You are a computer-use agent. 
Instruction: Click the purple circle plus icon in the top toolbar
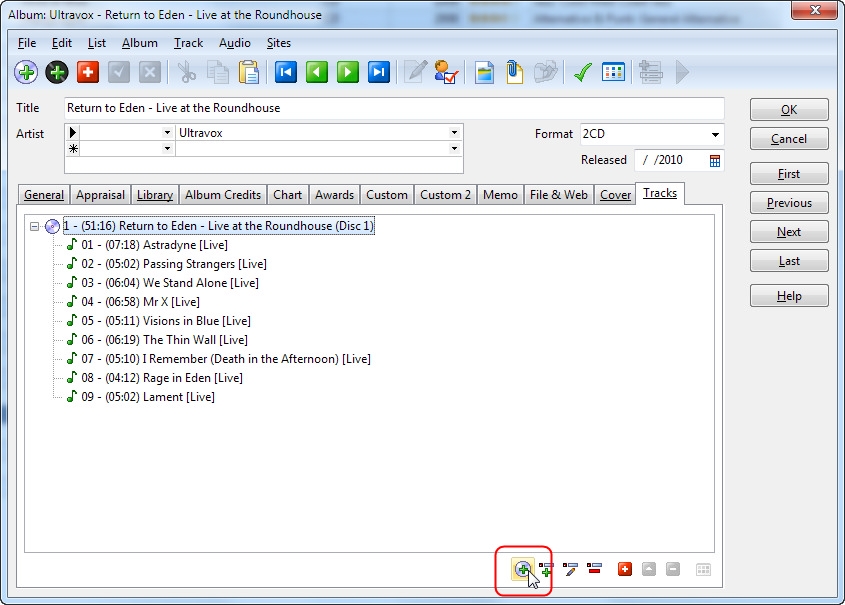point(26,72)
